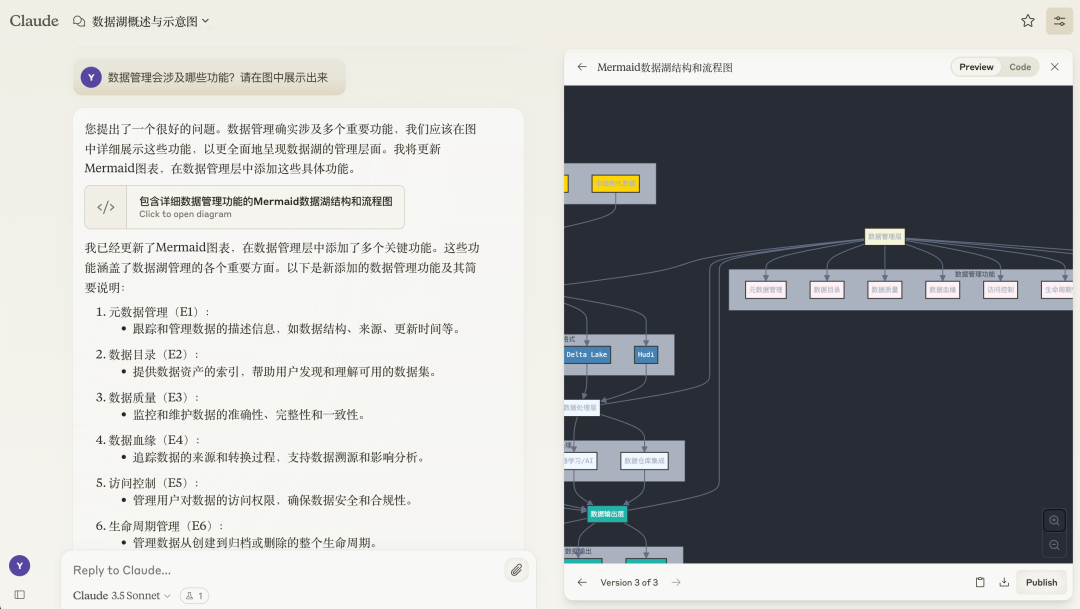
Task: Select the Preview tab
Action: 976,66
